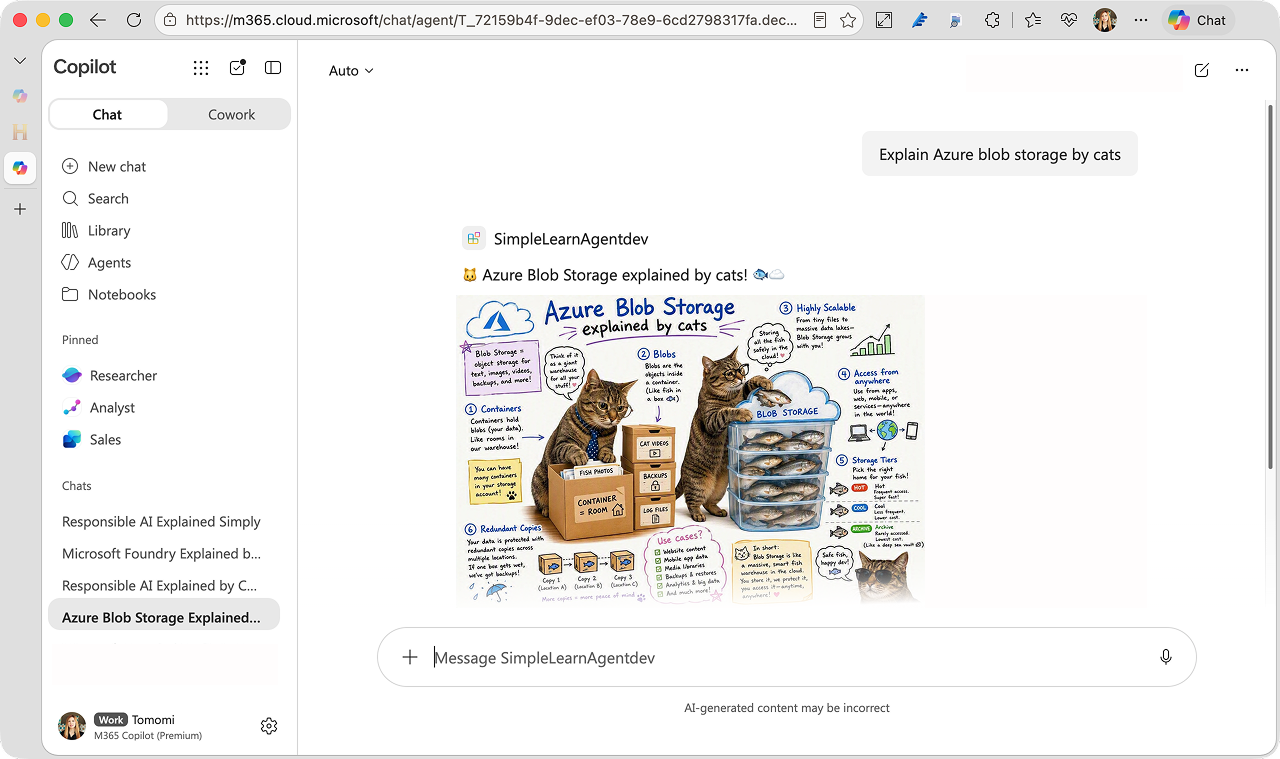This screenshot has width=1280, height=759.
Task: Open the Azure Blob Storage cats infographic
Action: click(x=690, y=449)
